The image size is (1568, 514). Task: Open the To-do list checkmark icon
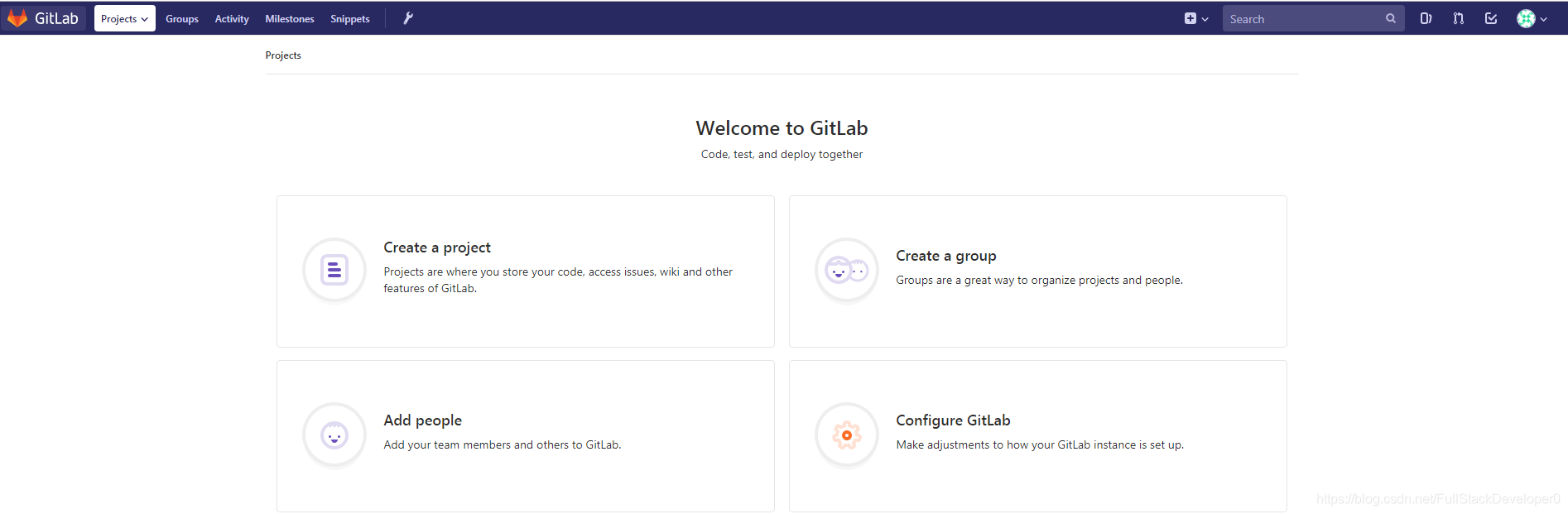click(1491, 18)
